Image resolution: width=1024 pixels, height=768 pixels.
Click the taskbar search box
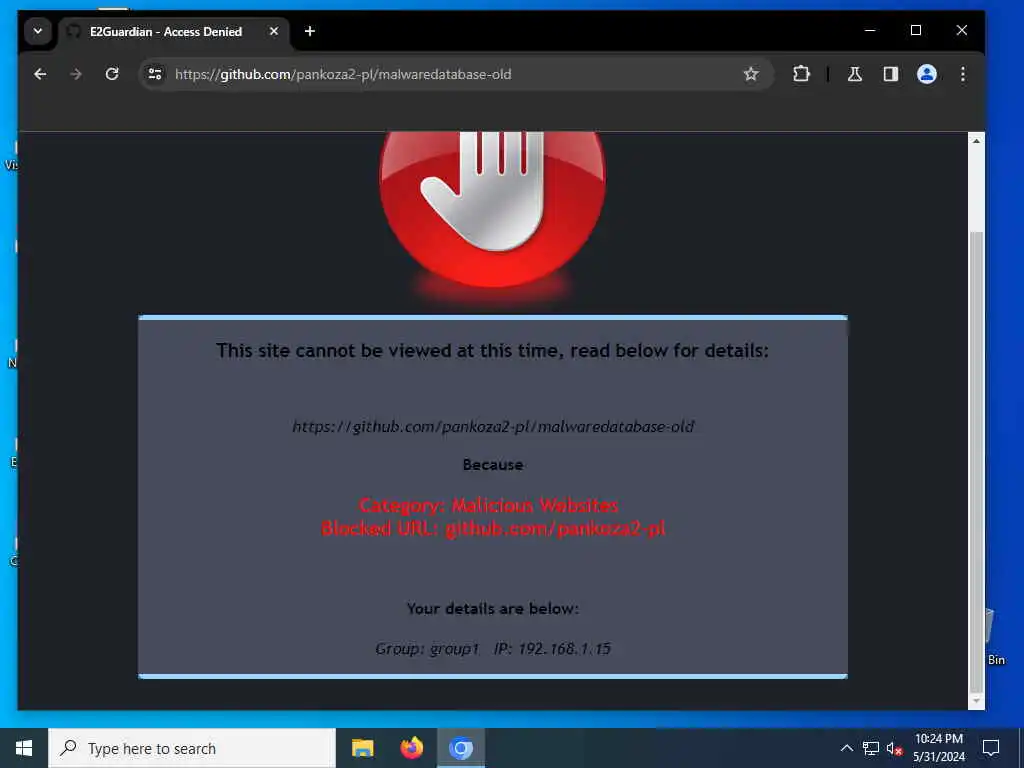click(x=192, y=748)
